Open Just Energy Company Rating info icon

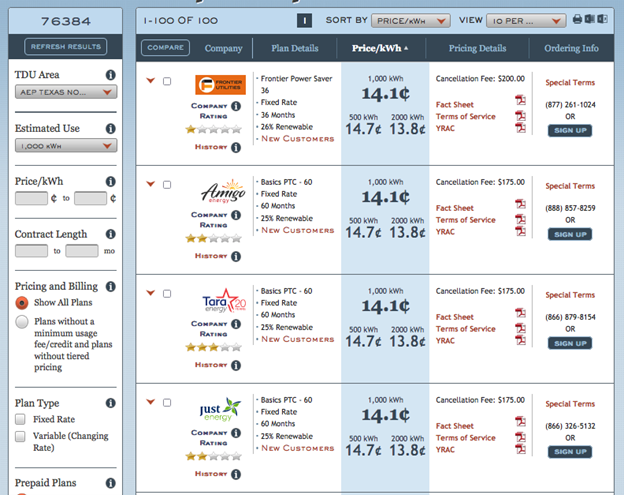click(236, 433)
